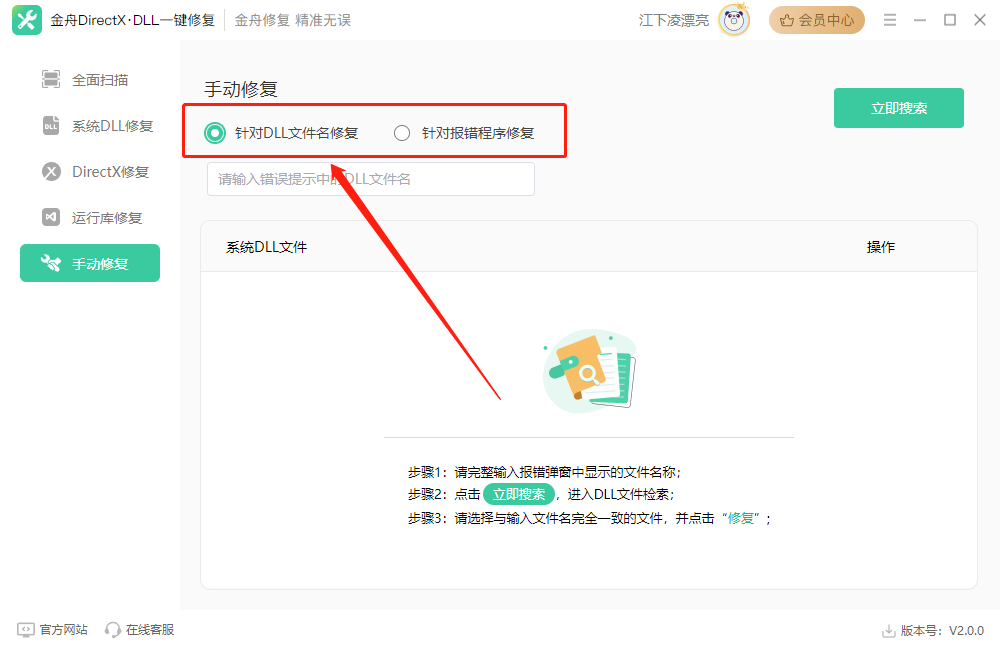Click the 官方网站 monitor icon
Viewport: 1000px width, 650px height.
pyautogui.click(x=26, y=630)
